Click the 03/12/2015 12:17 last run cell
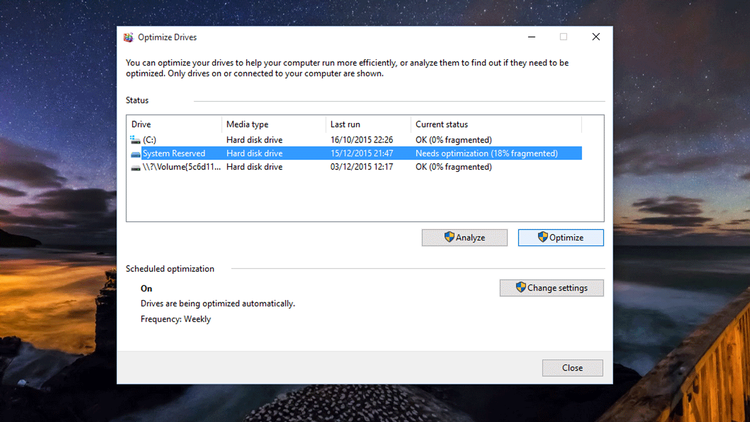This screenshot has height=422, width=750. (362, 167)
